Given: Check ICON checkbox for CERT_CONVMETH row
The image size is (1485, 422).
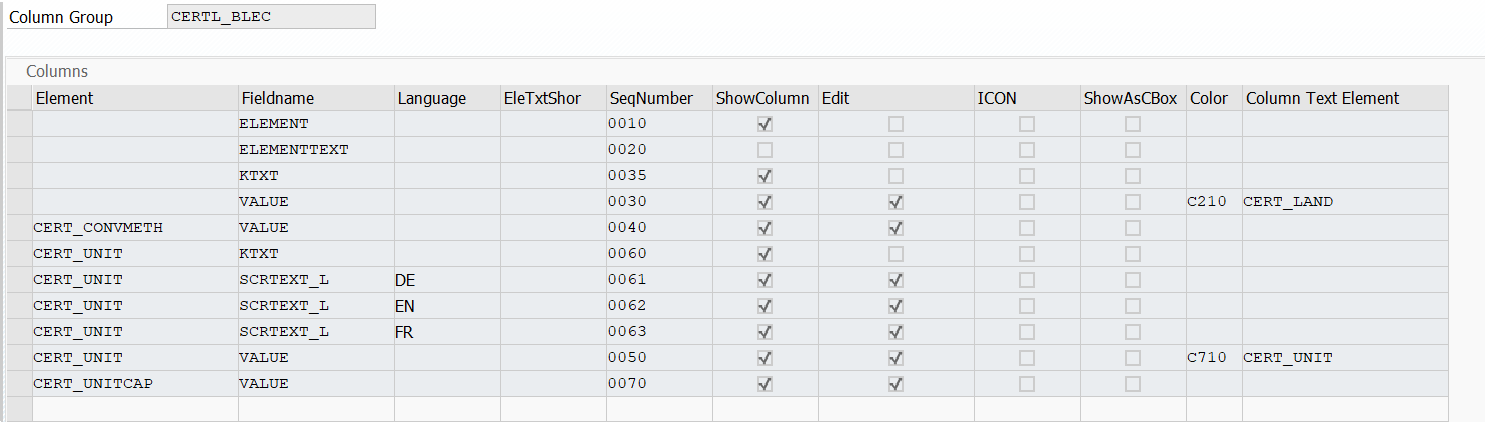Looking at the screenshot, I should pos(1027,228).
